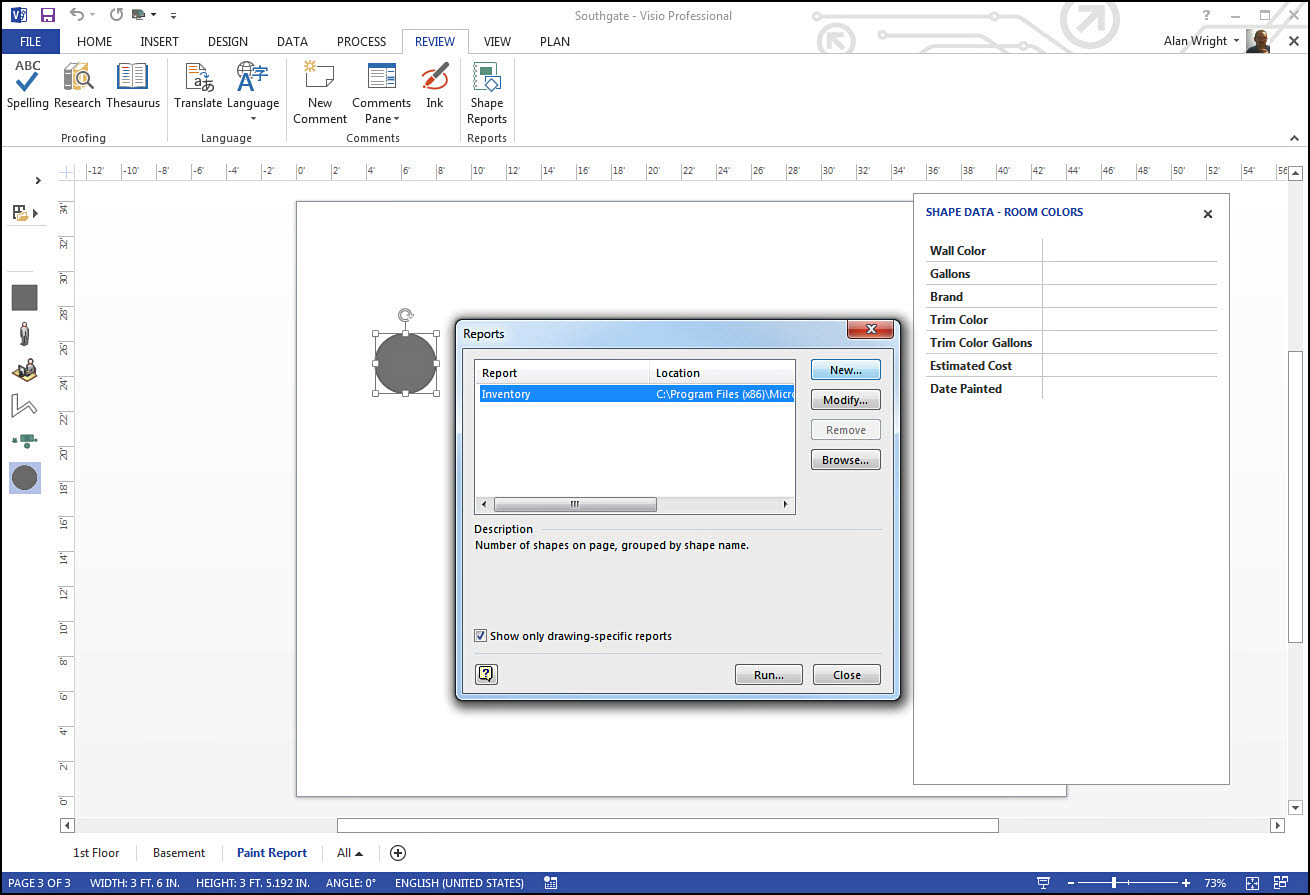Switch to the HOME tab
The image size is (1310, 895).
tap(95, 41)
